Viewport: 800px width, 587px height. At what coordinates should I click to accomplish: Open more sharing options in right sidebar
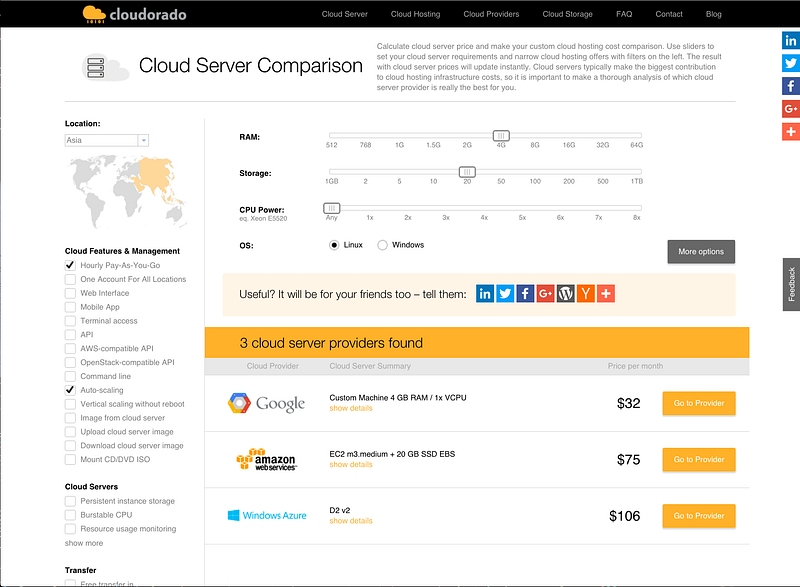tap(790, 132)
